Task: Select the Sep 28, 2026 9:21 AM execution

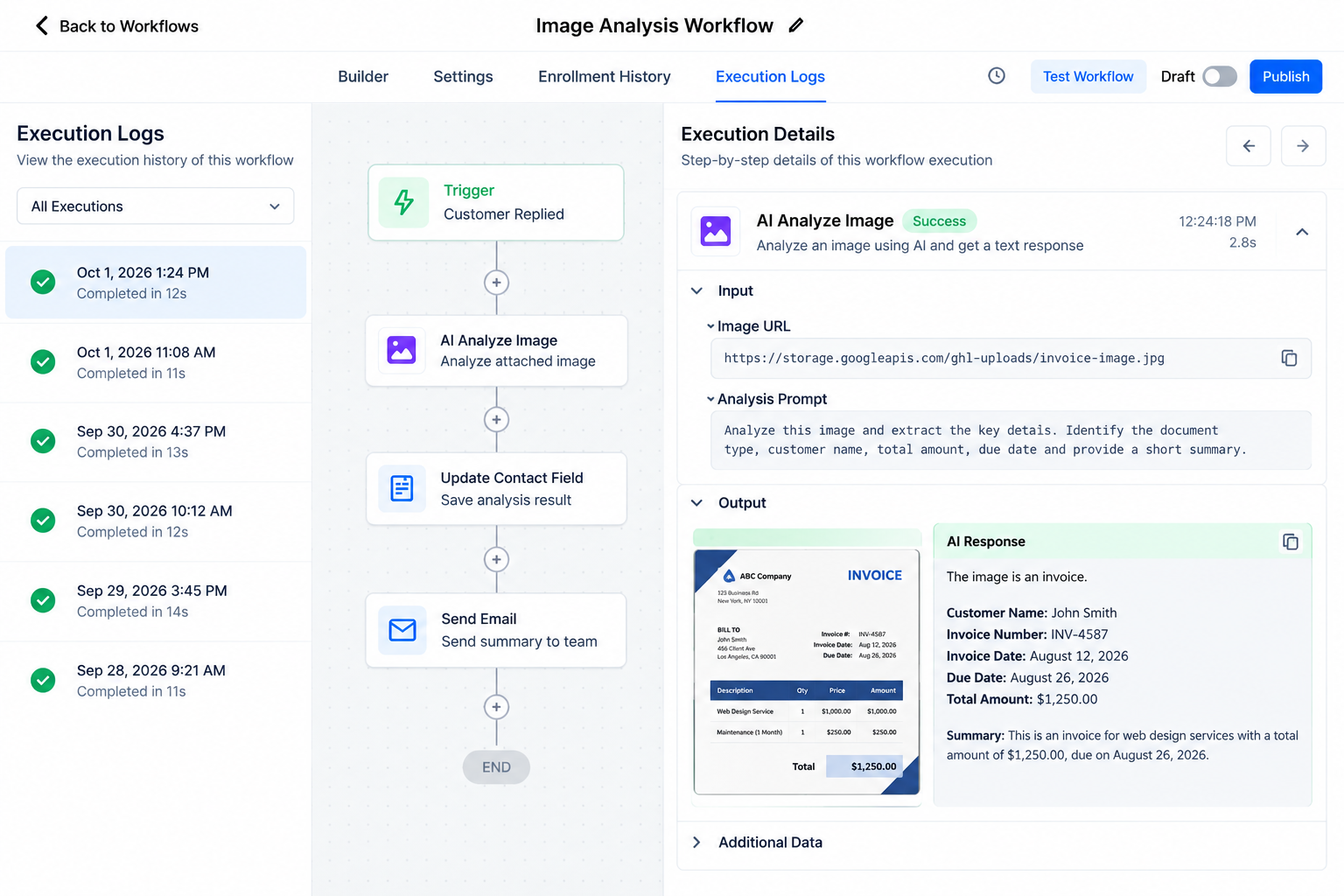Action: coord(156,681)
